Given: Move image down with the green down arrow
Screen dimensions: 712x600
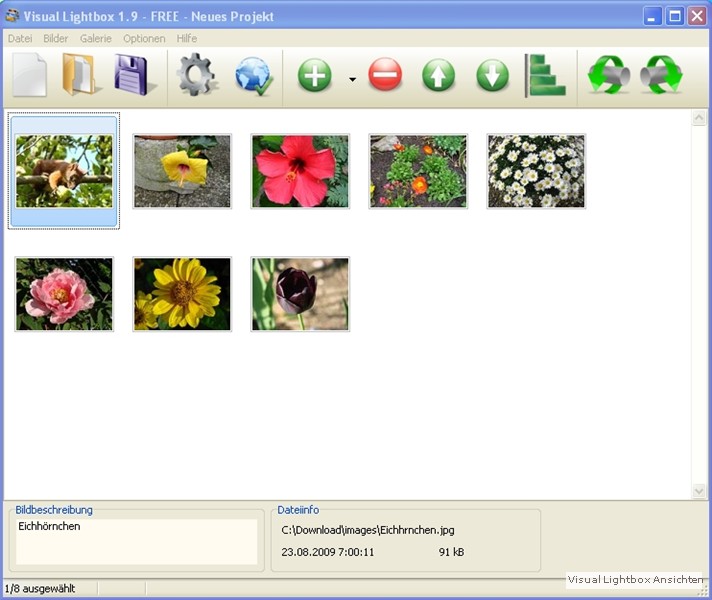Looking at the screenshot, I should click(492, 76).
